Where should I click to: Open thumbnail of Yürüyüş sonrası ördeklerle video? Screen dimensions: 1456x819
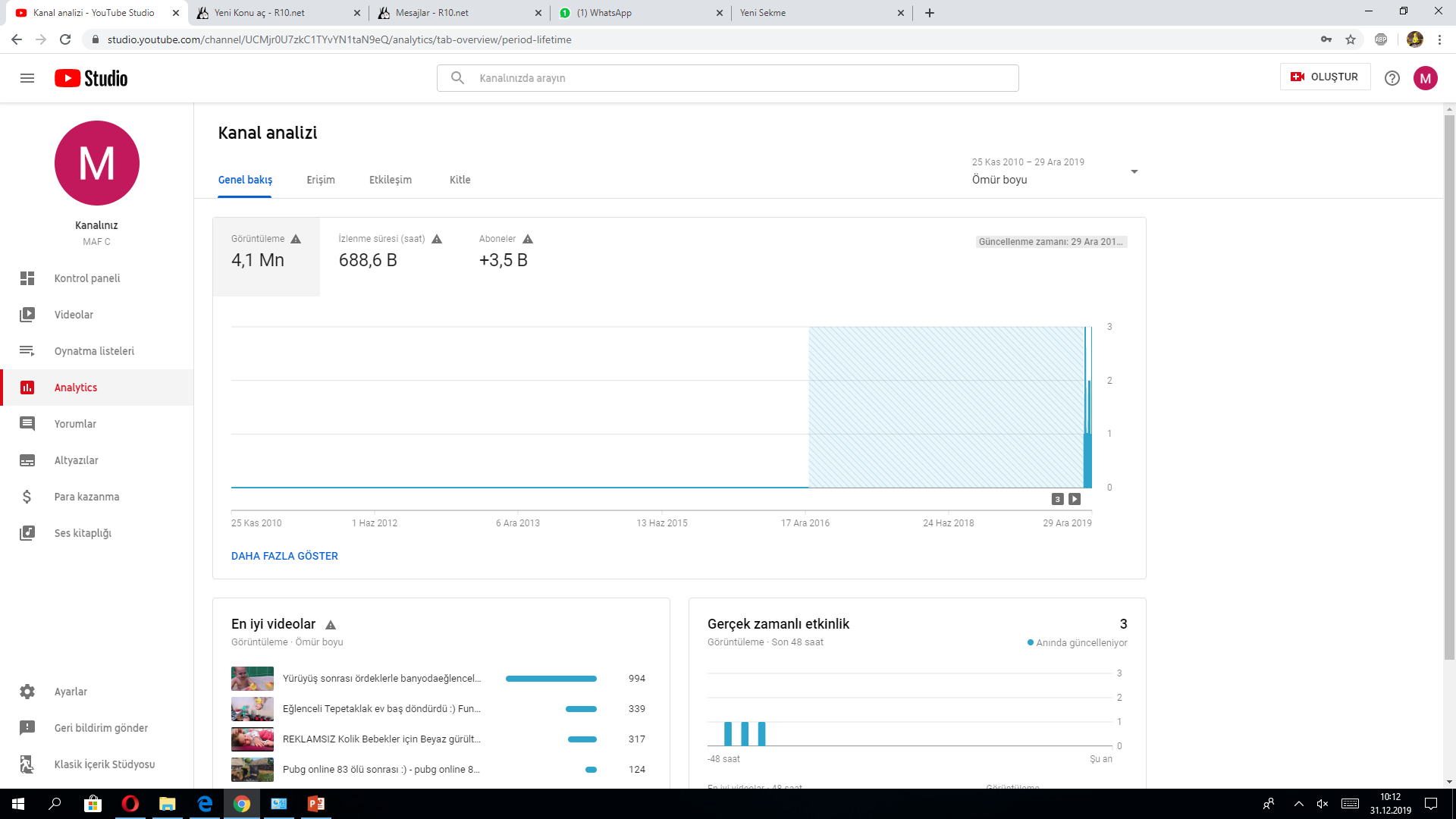pos(253,679)
